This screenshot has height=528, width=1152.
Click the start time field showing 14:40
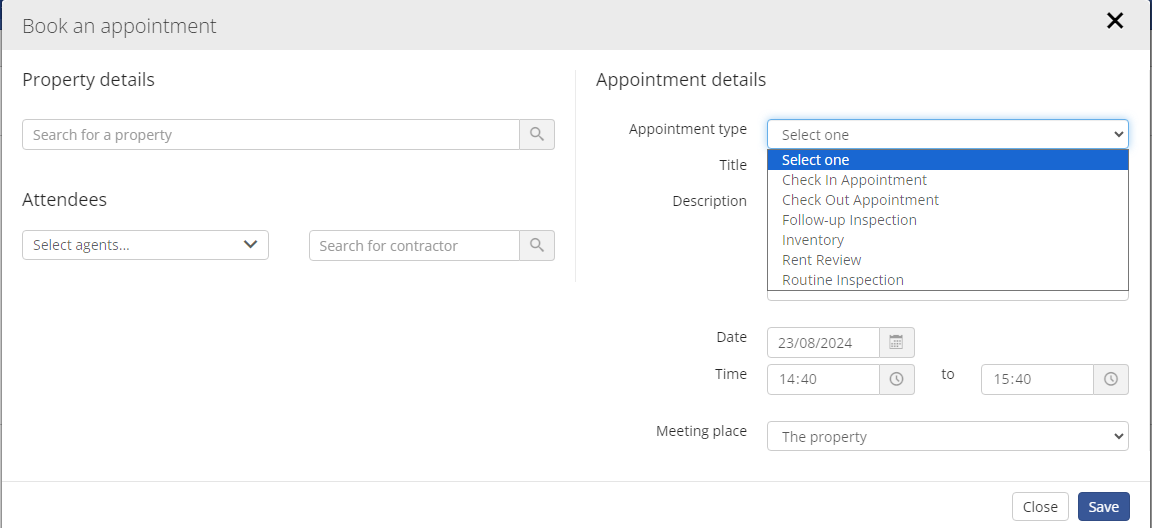[x=824, y=379]
